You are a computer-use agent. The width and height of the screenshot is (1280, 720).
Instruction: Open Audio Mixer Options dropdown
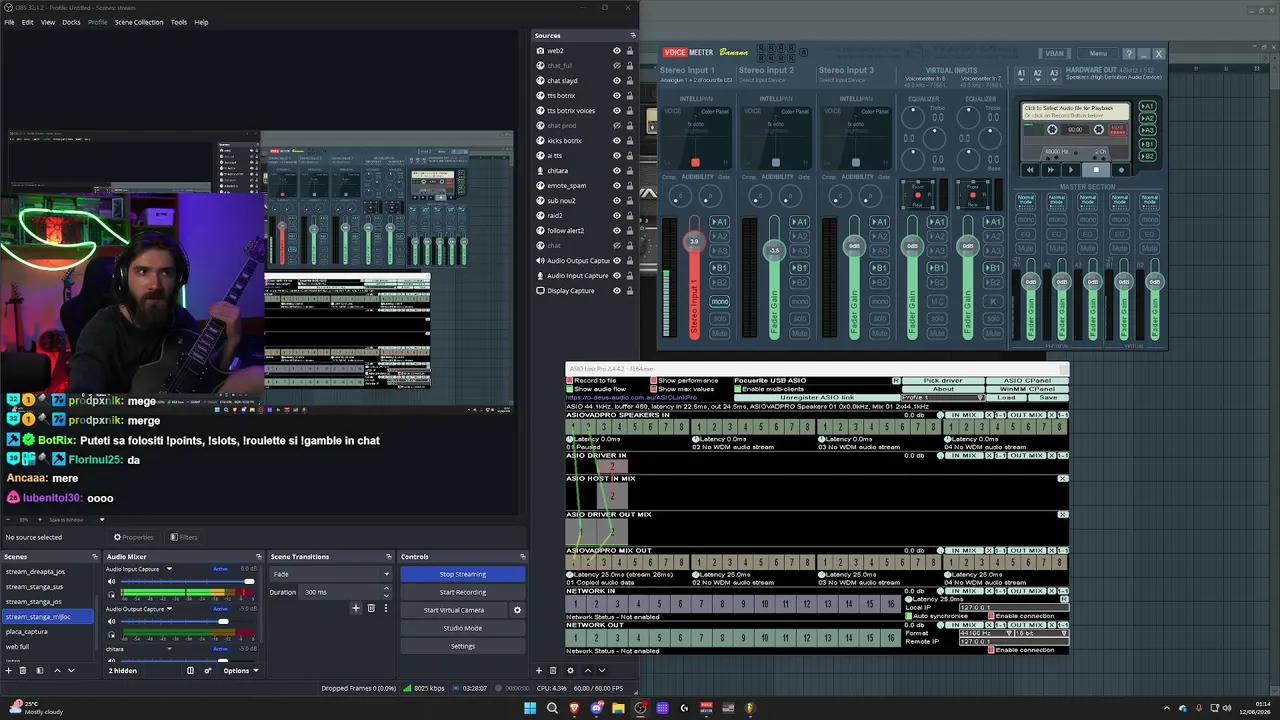click(x=241, y=670)
